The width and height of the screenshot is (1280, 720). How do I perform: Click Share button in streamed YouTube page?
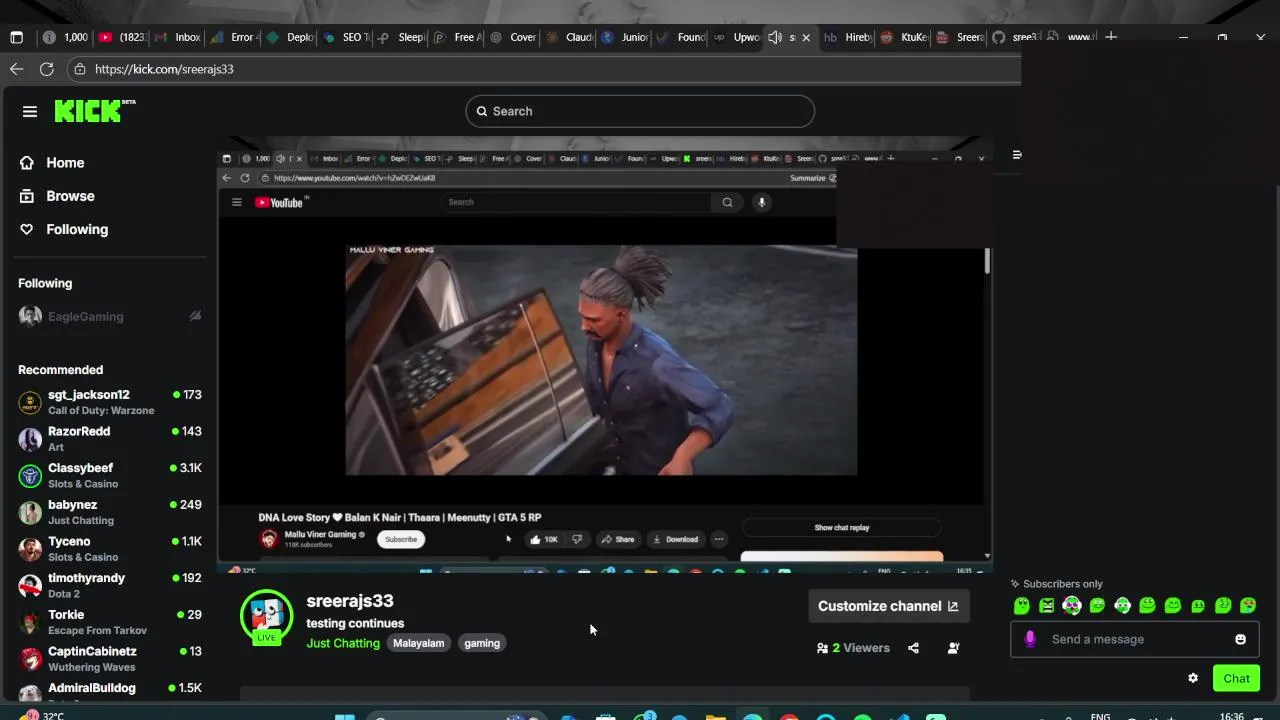(617, 539)
